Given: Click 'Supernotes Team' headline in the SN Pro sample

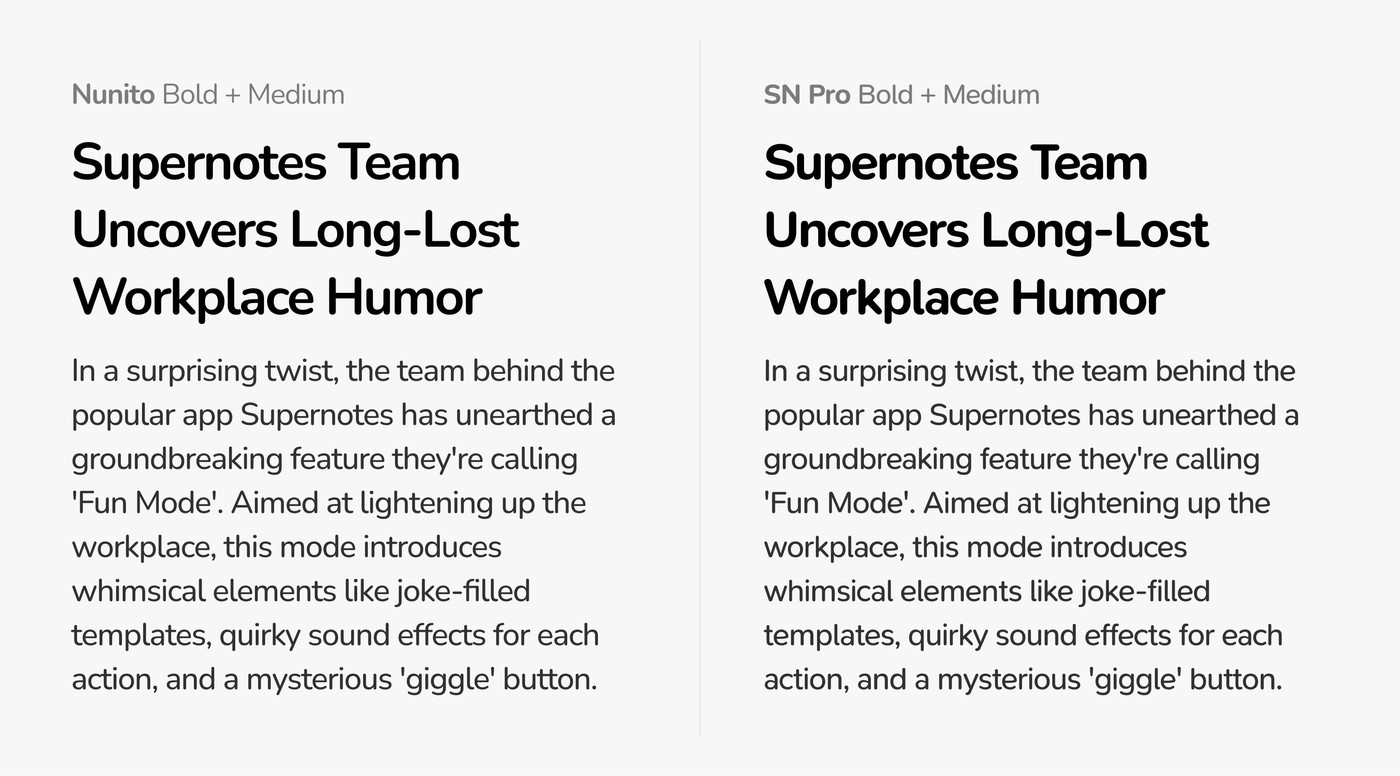Looking at the screenshot, I should (955, 163).
